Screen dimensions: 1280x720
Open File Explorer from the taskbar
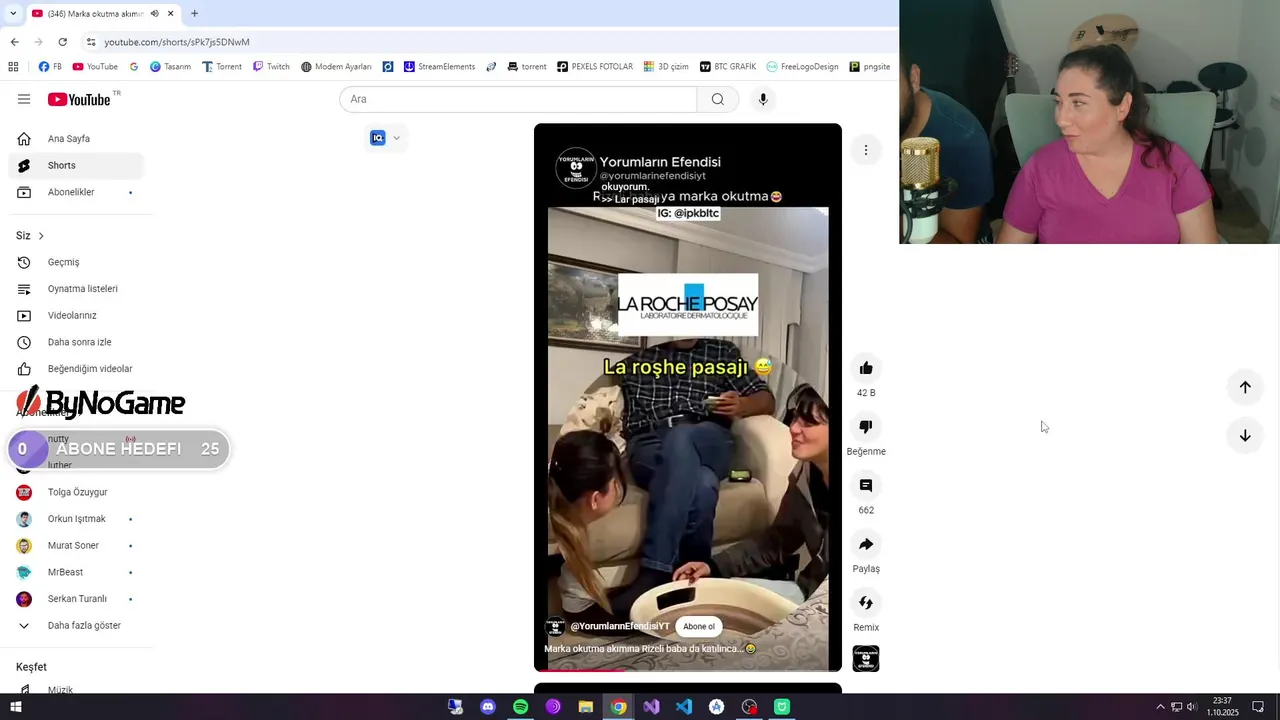(586, 707)
